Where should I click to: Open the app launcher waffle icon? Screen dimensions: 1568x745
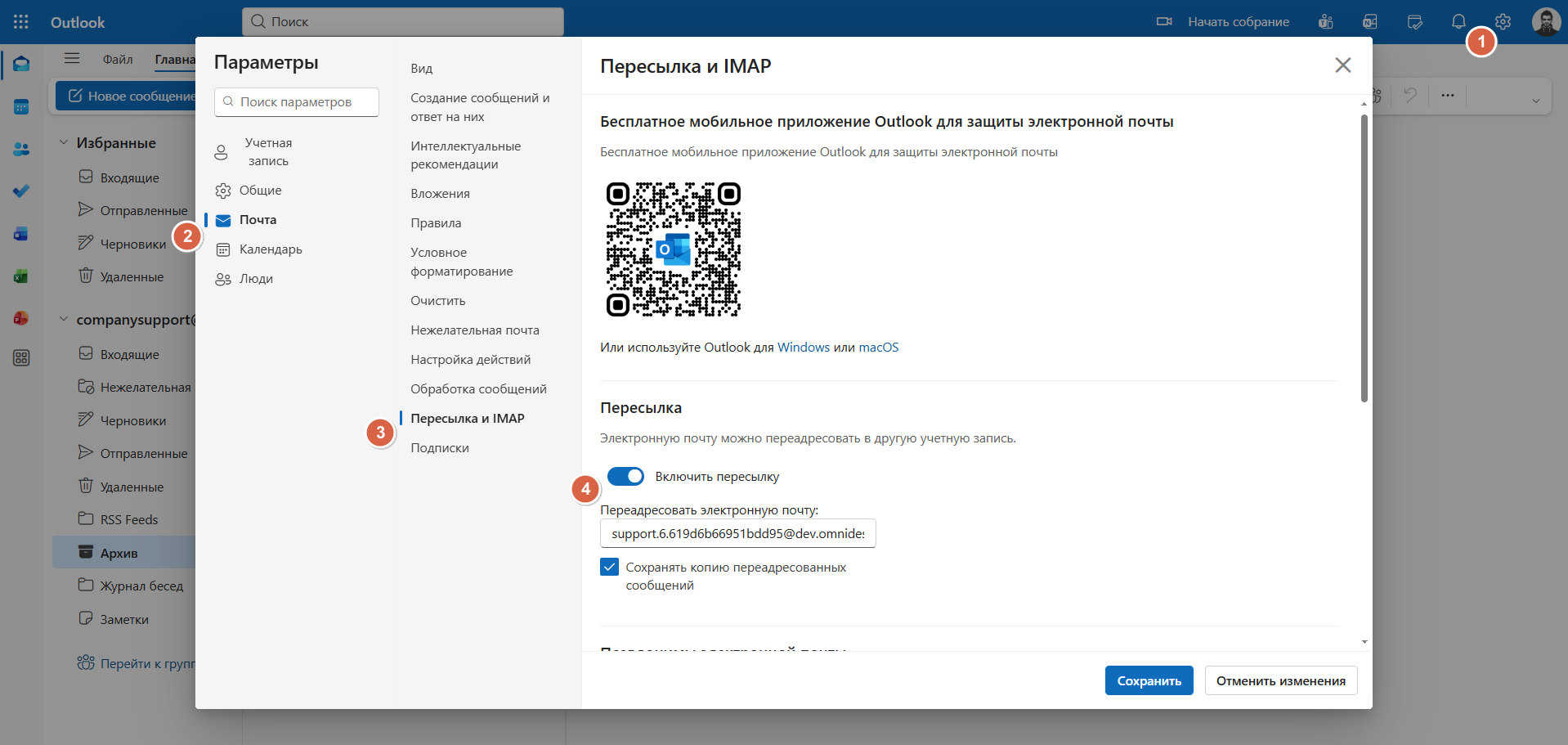[21, 22]
